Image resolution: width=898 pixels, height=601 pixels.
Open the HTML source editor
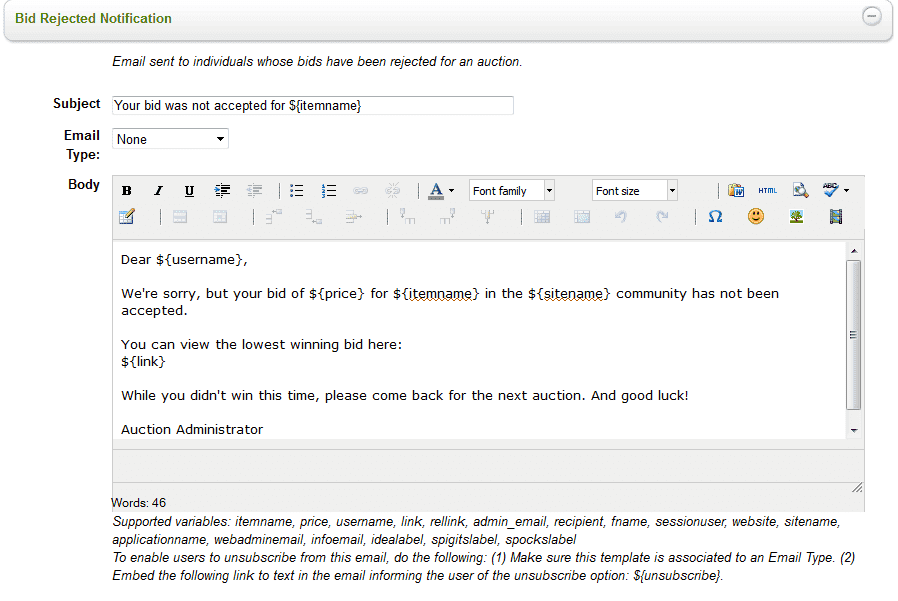click(x=767, y=191)
